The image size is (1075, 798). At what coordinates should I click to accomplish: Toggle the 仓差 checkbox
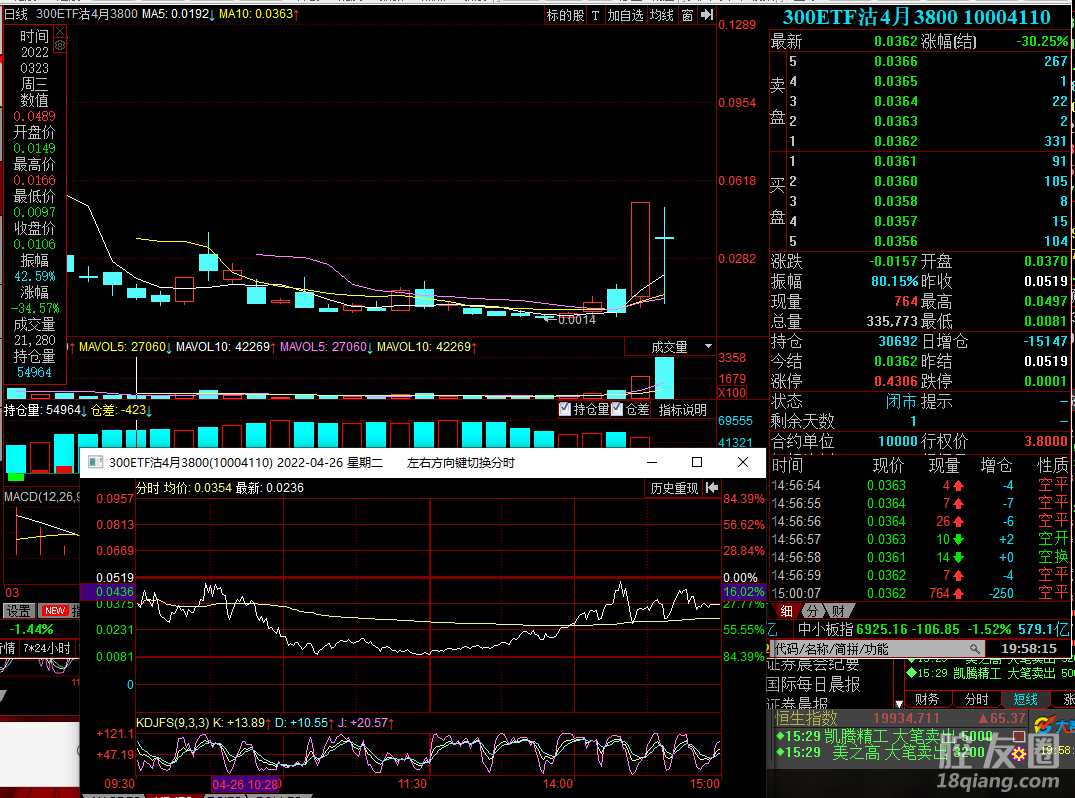(617, 410)
